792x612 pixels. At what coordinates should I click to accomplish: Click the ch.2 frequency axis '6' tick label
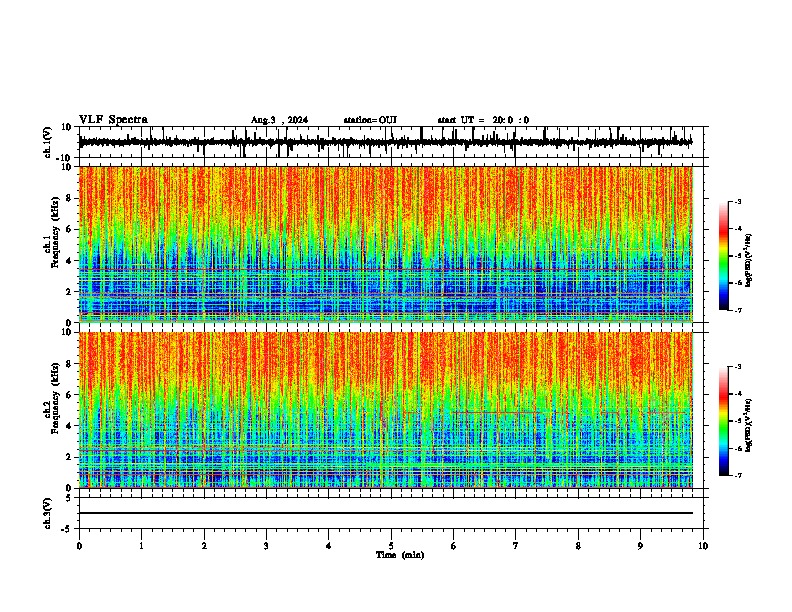[69, 395]
